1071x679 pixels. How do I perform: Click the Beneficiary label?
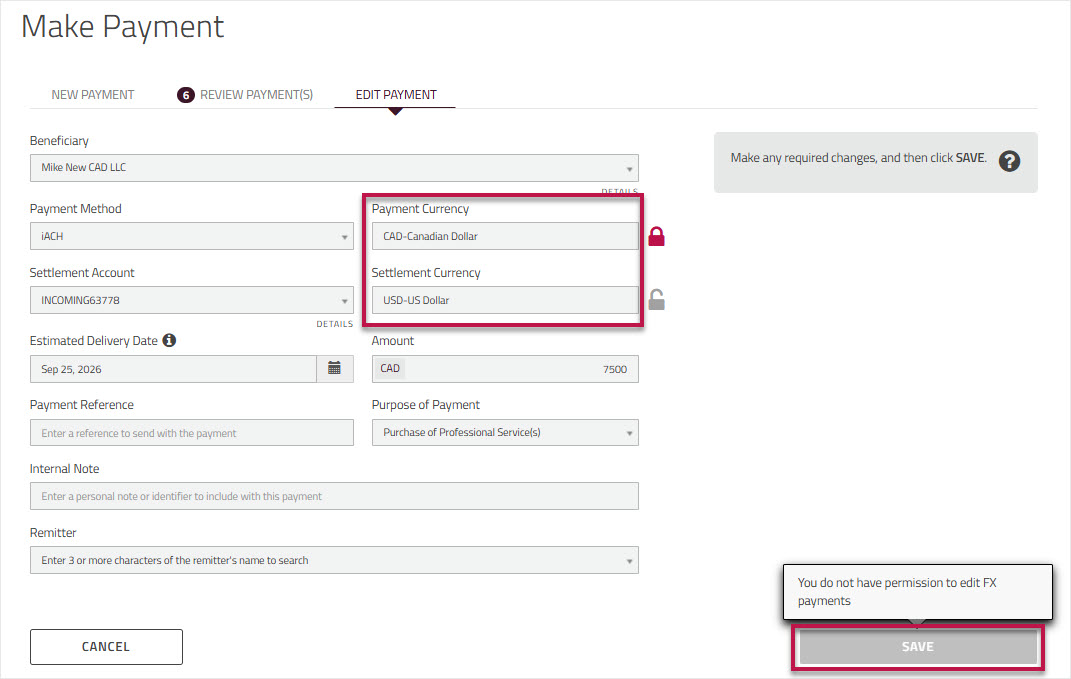59,141
